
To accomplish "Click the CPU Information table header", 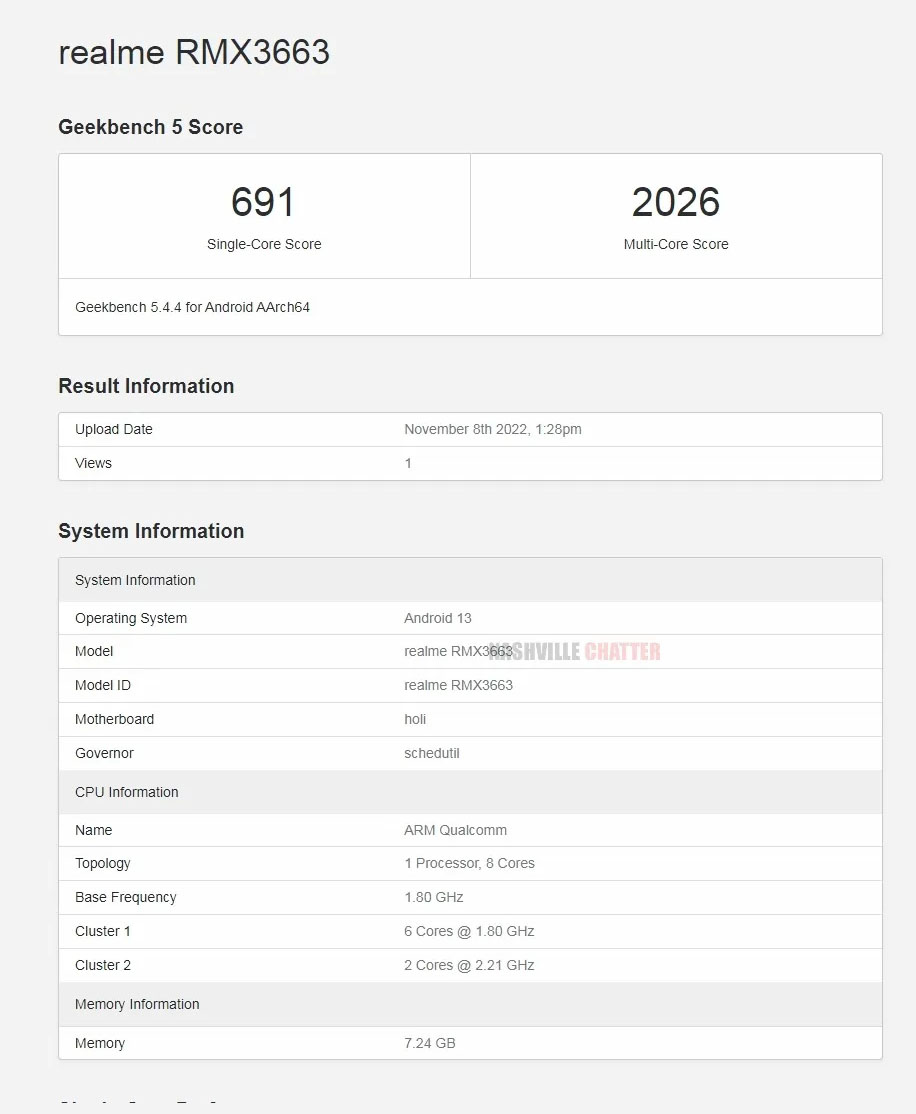I will [127, 792].
